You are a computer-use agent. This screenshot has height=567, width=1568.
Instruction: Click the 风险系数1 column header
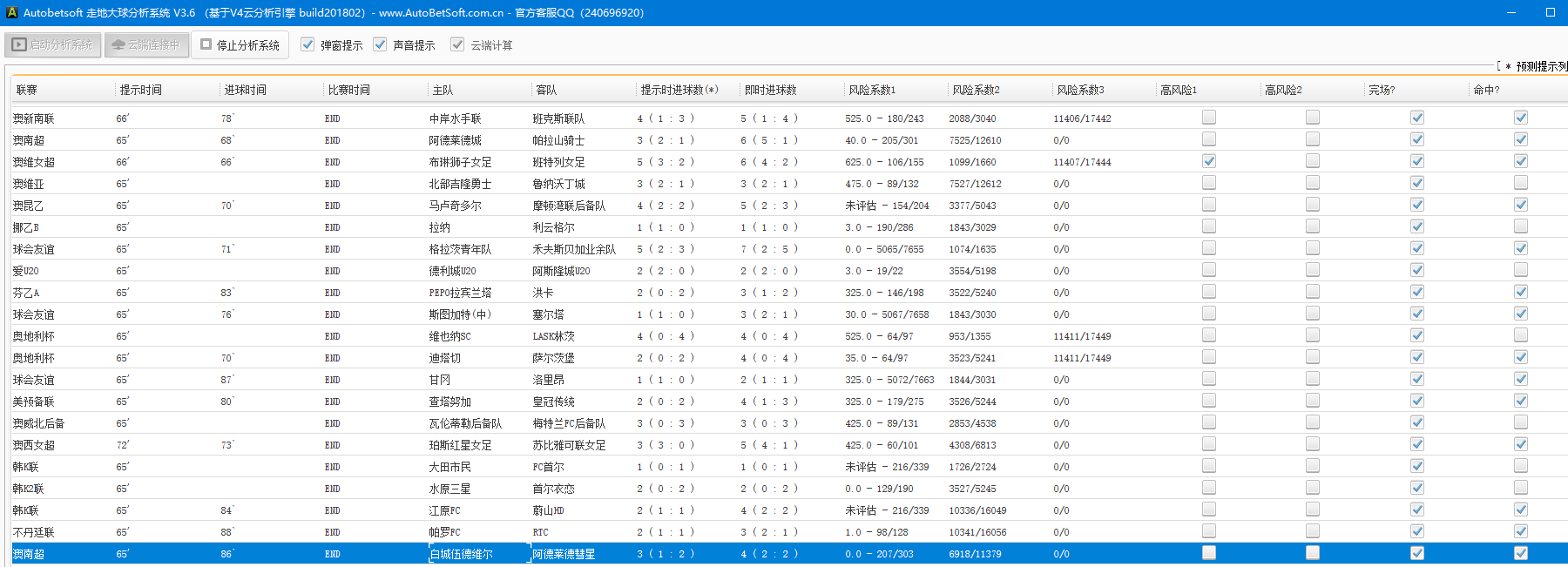[872, 90]
